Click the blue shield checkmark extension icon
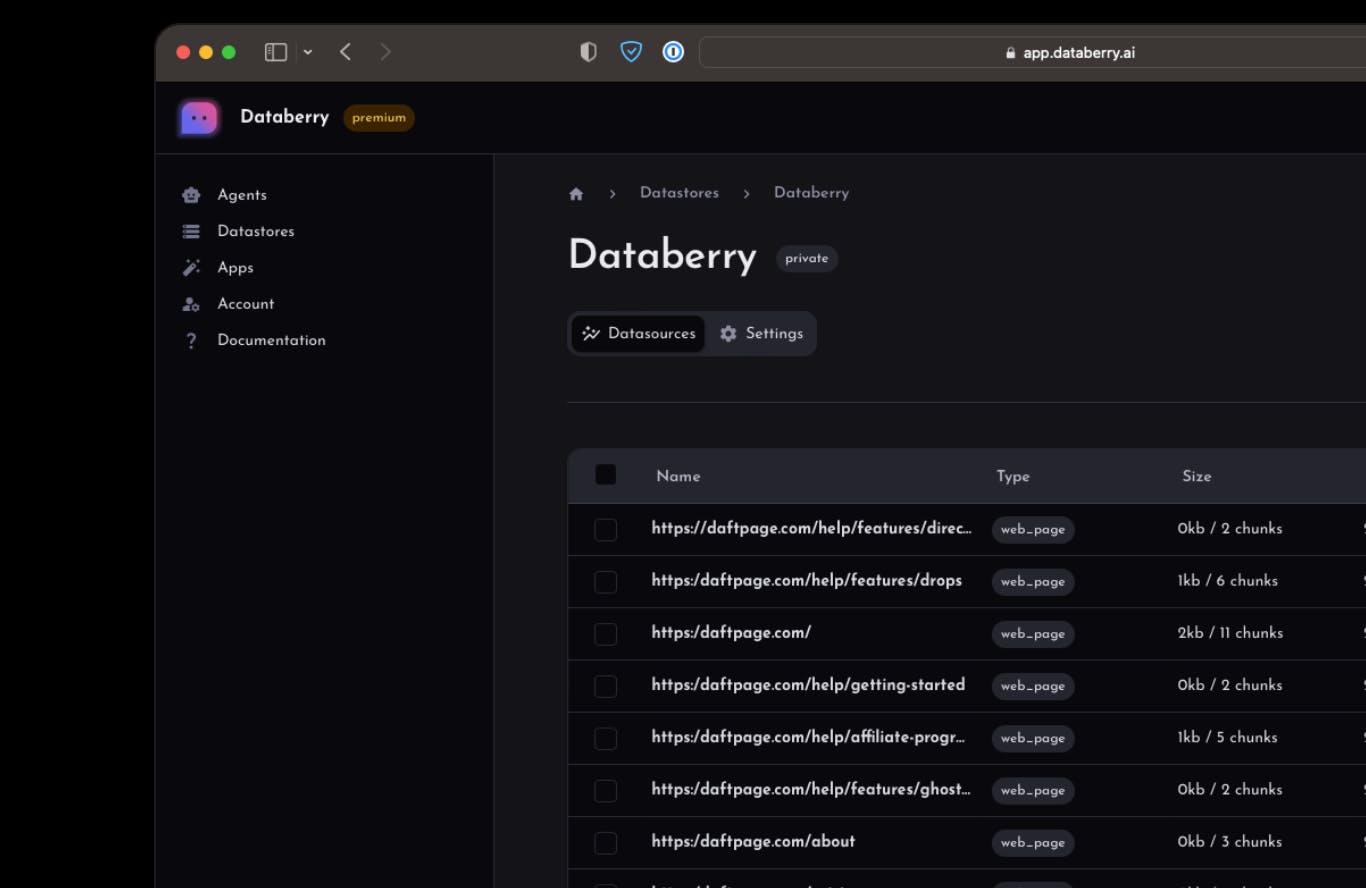The width and height of the screenshot is (1366, 888). (x=631, y=52)
